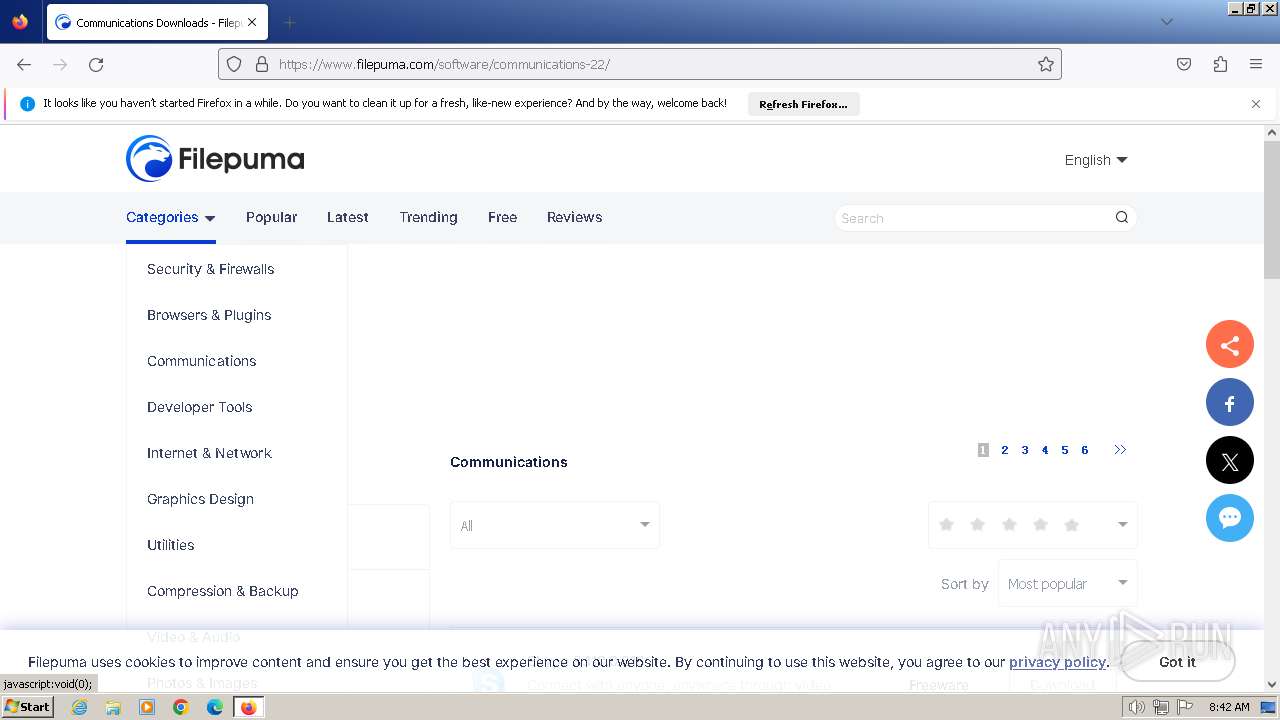Go to page 4 of results

click(x=1044, y=450)
